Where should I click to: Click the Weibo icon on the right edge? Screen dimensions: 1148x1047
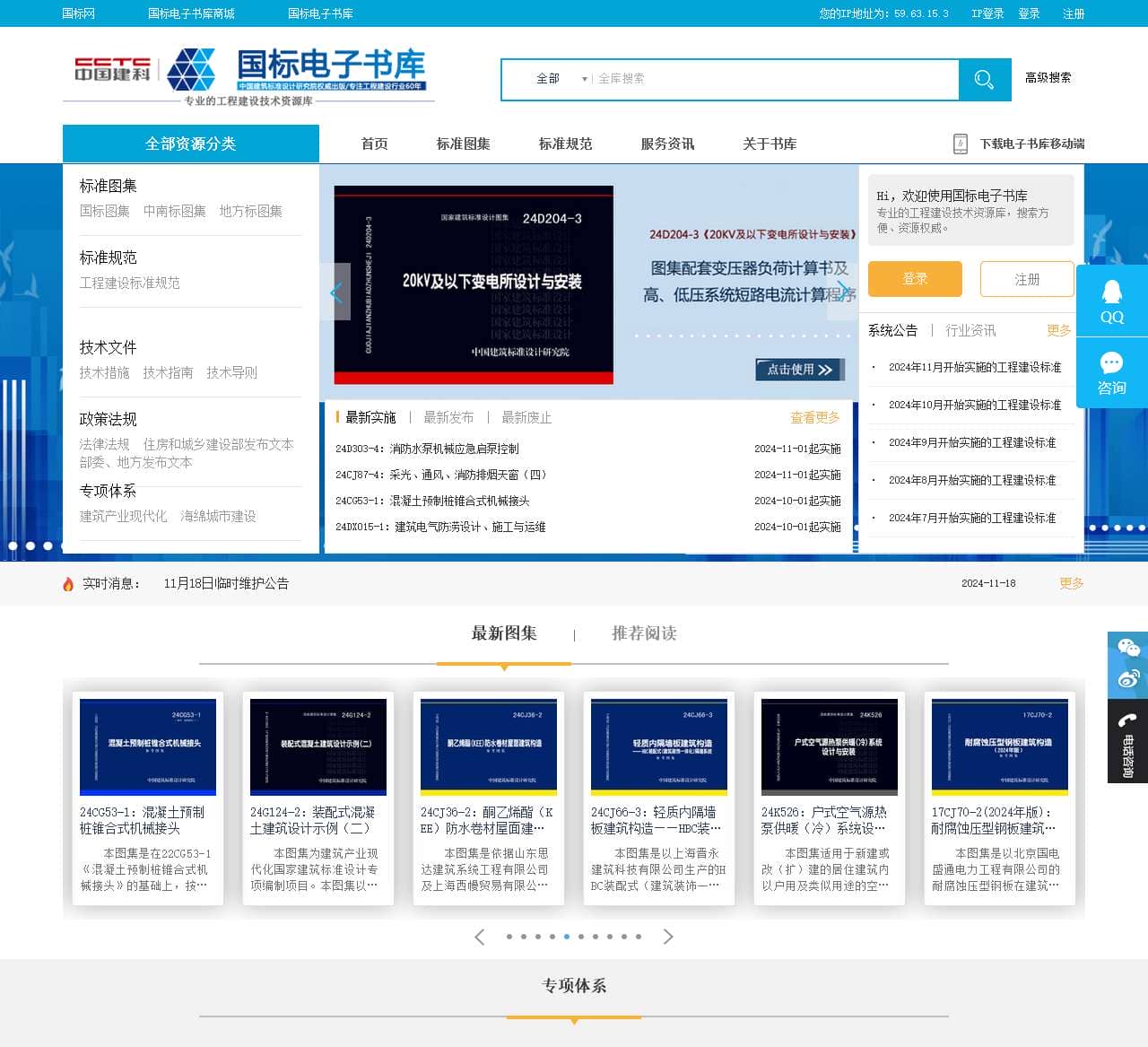[1128, 679]
